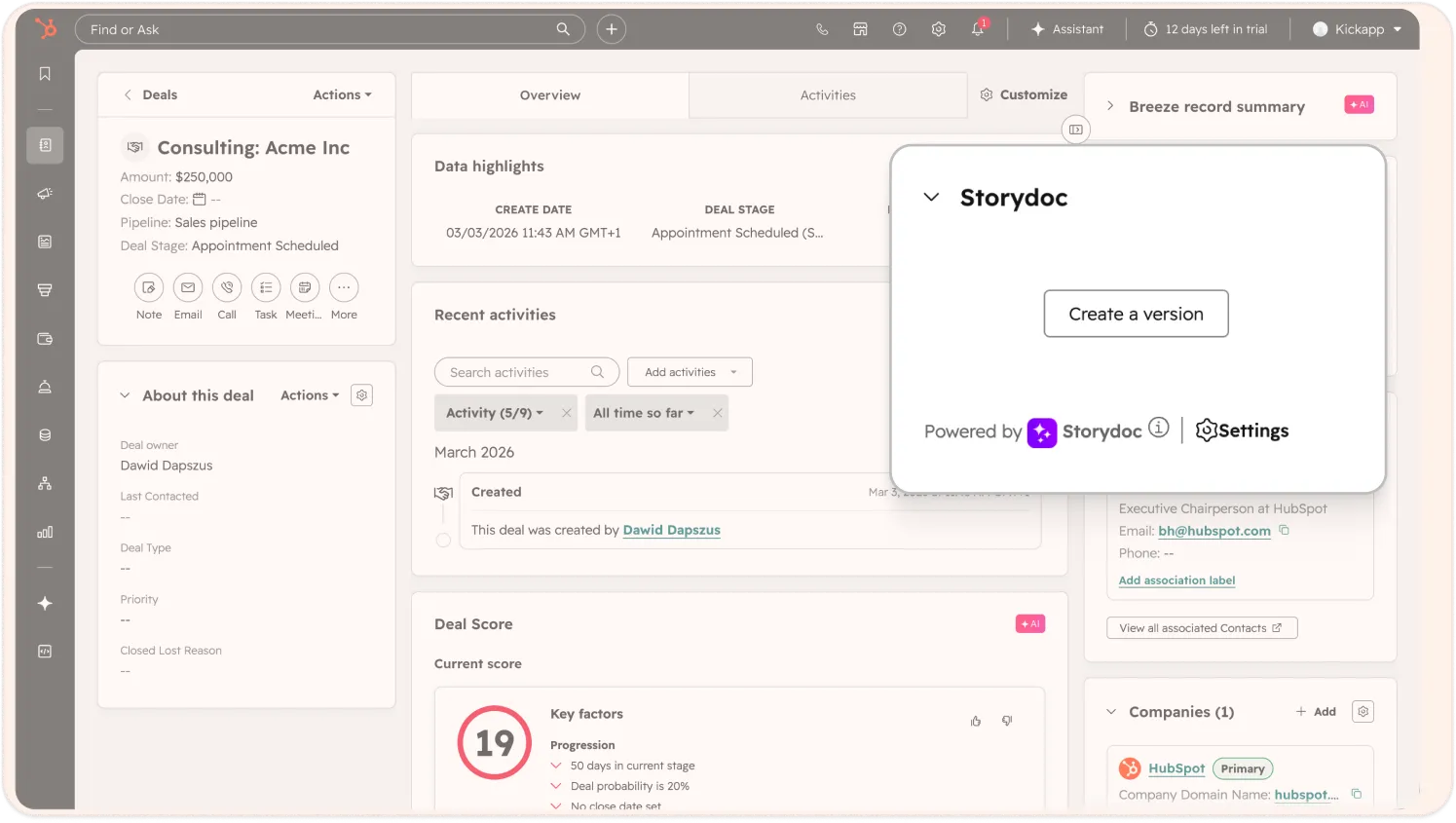The height and width of the screenshot is (823, 1456).
Task: Switch to the Overview tab
Action: pos(550,95)
